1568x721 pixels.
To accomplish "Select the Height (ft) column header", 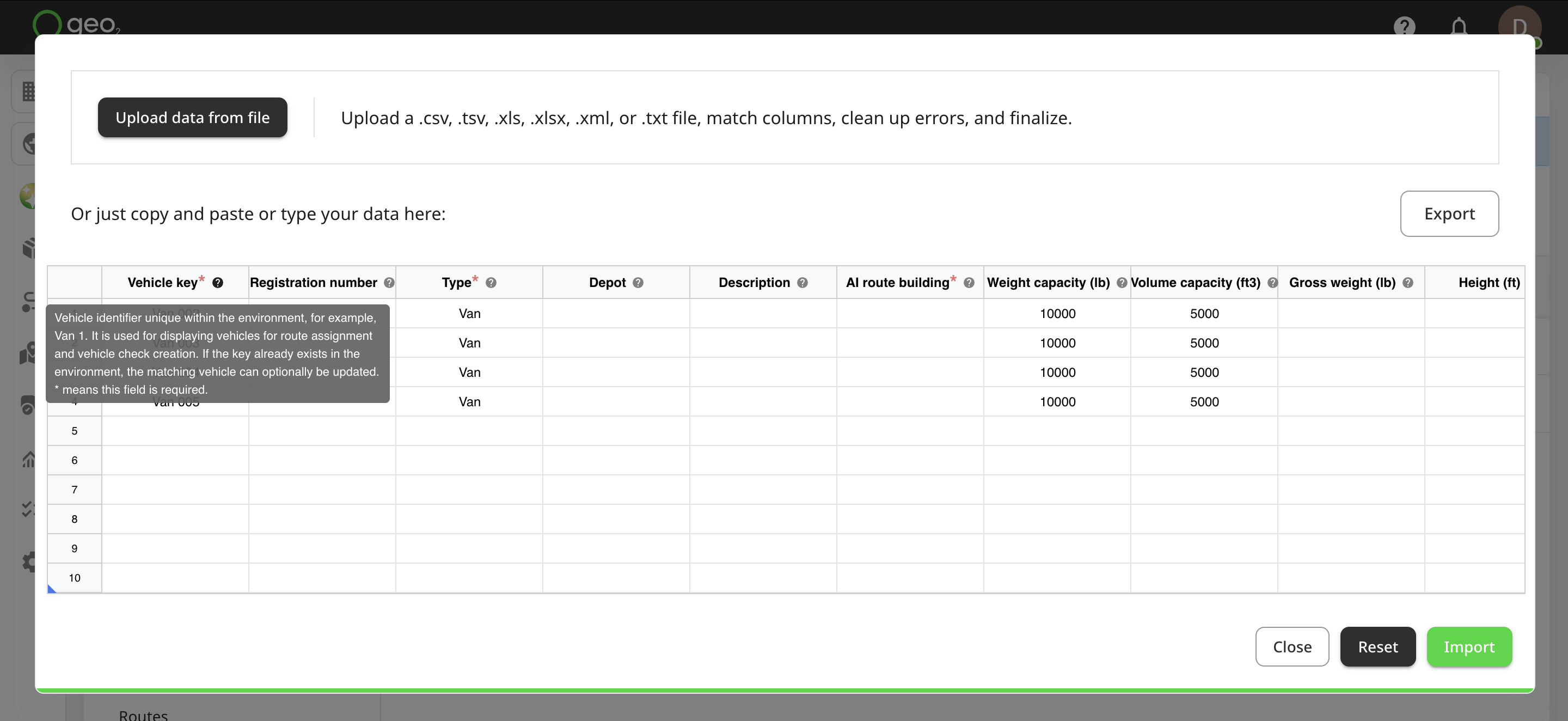I will tap(1474, 283).
